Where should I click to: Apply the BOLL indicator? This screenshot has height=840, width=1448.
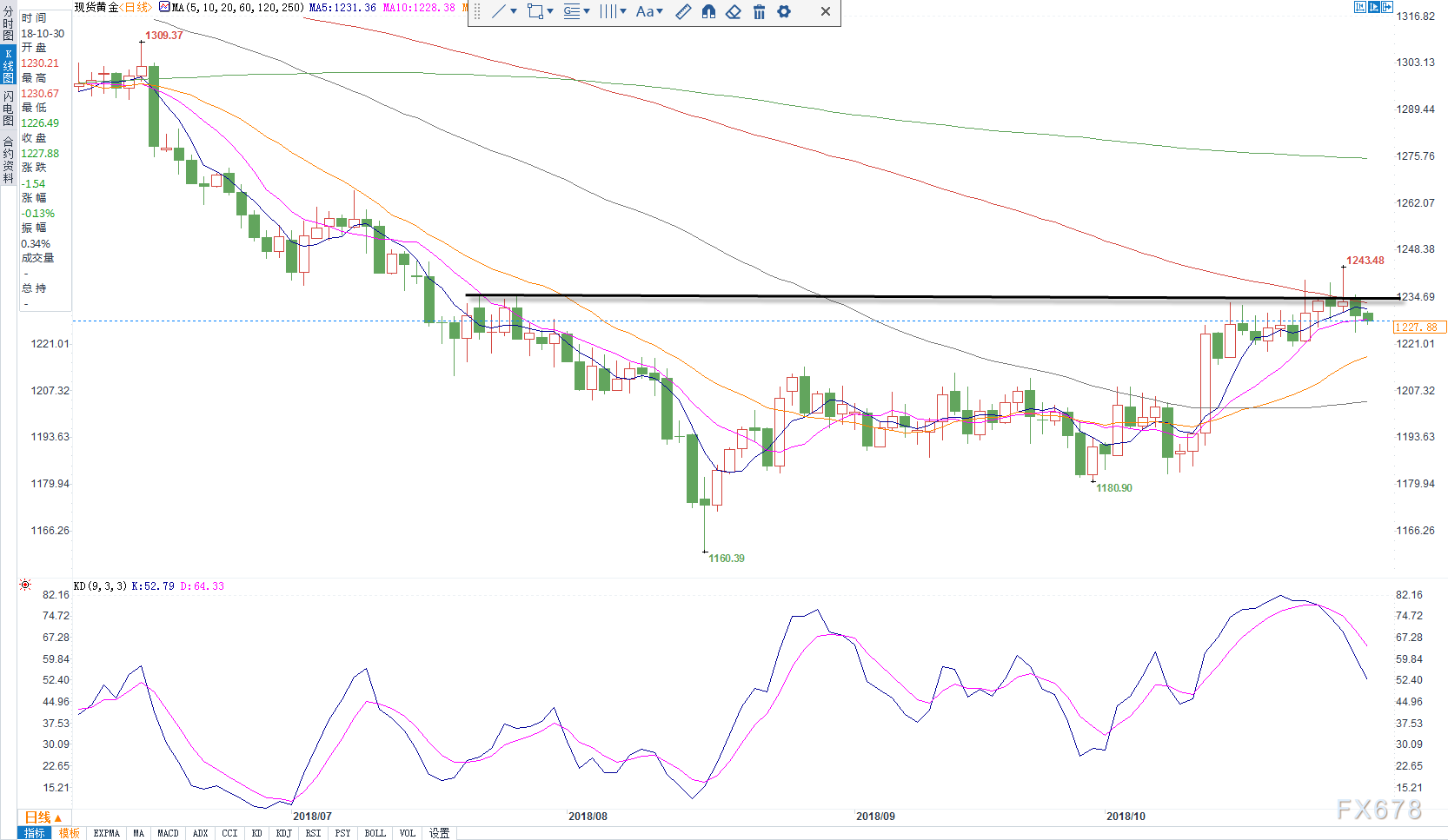(375, 833)
